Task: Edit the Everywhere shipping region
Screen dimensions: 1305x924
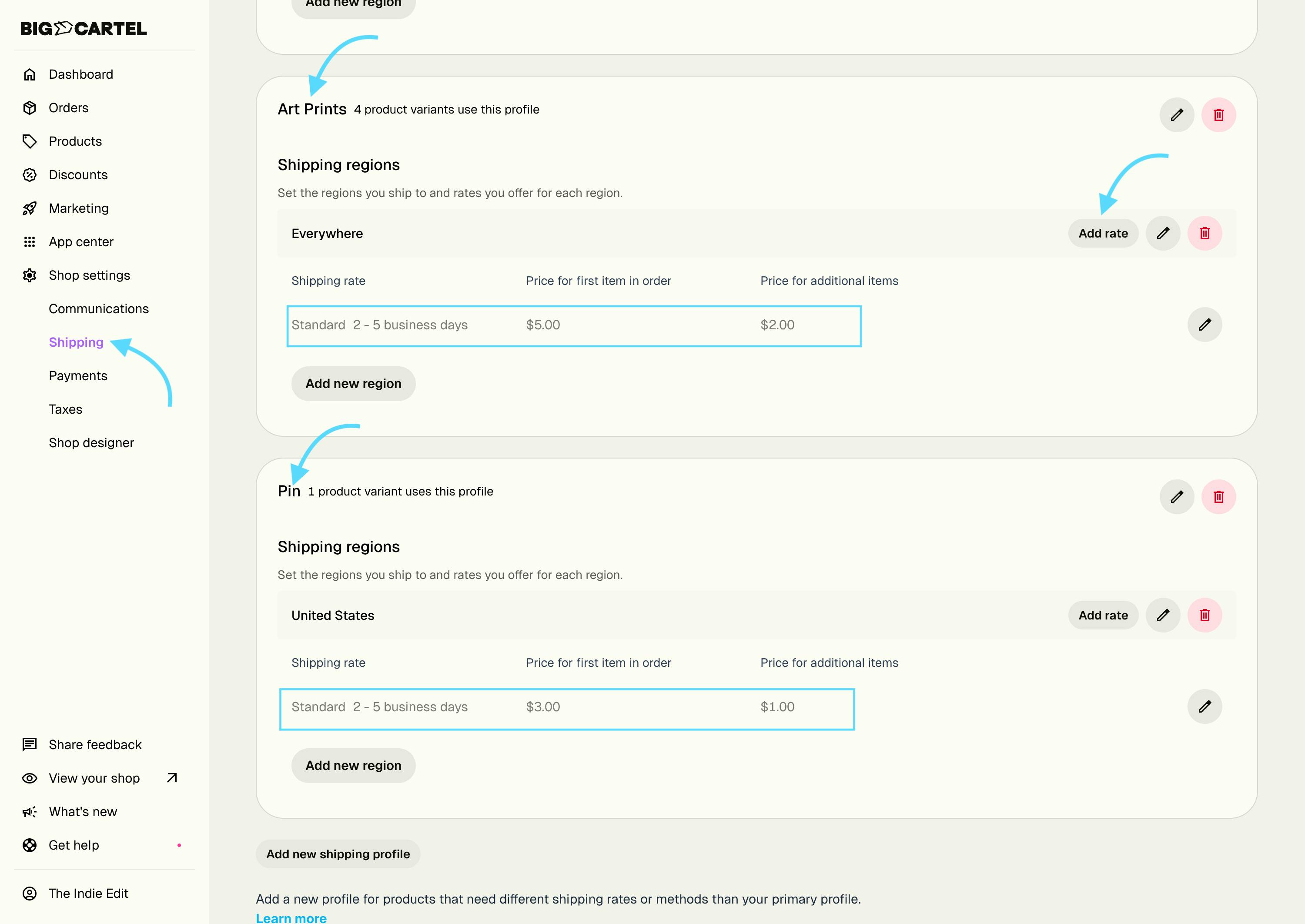Action: tap(1163, 233)
